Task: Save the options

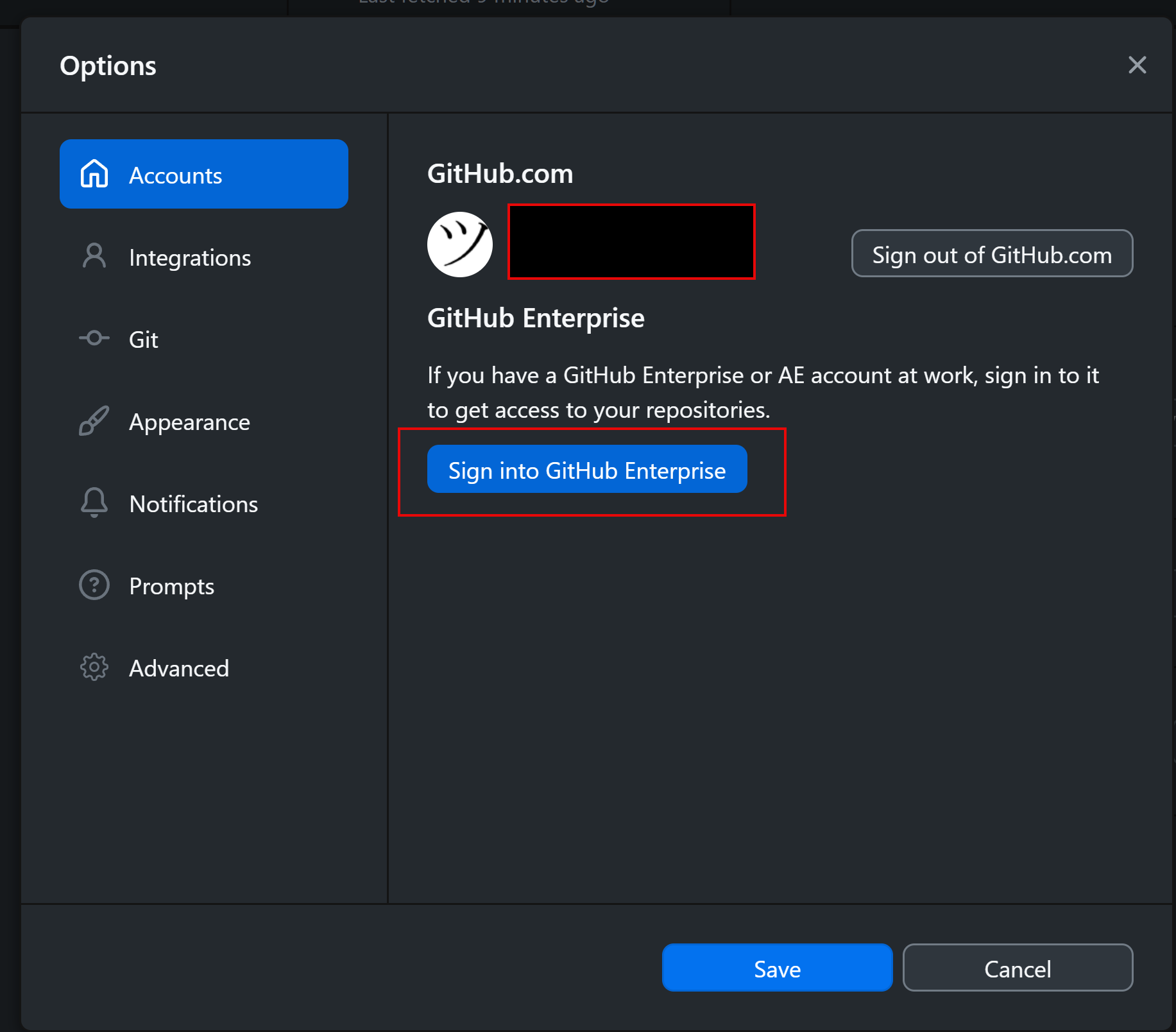Action: [777, 968]
